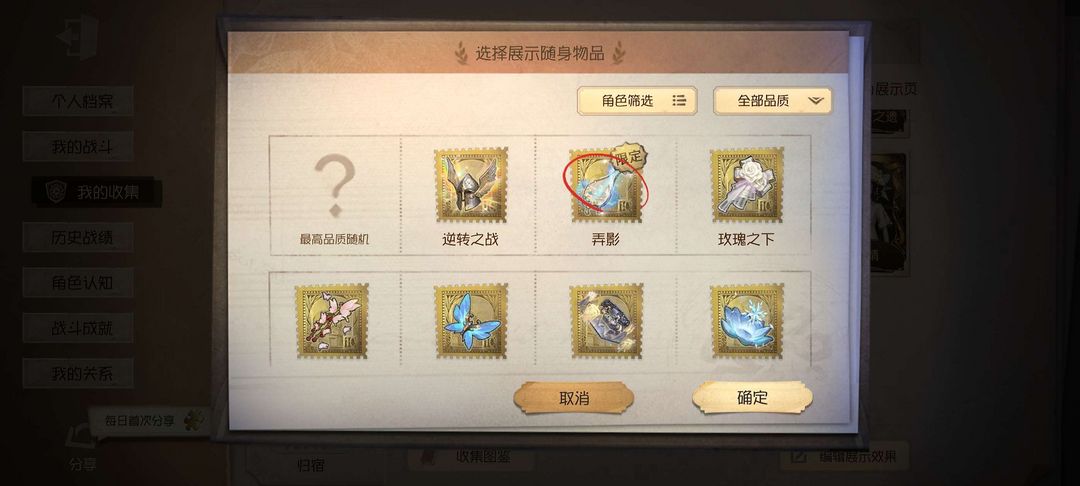This screenshot has height=486, width=1080.
Task: Select the 逆转之战 helmet stamp
Action: 470,184
